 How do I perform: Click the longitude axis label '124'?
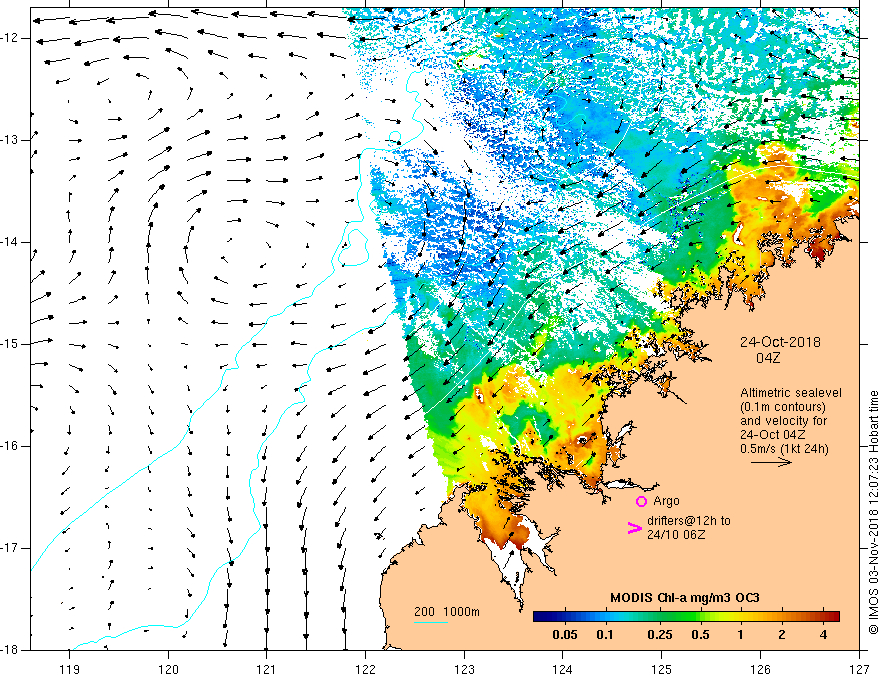pos(563,669)
